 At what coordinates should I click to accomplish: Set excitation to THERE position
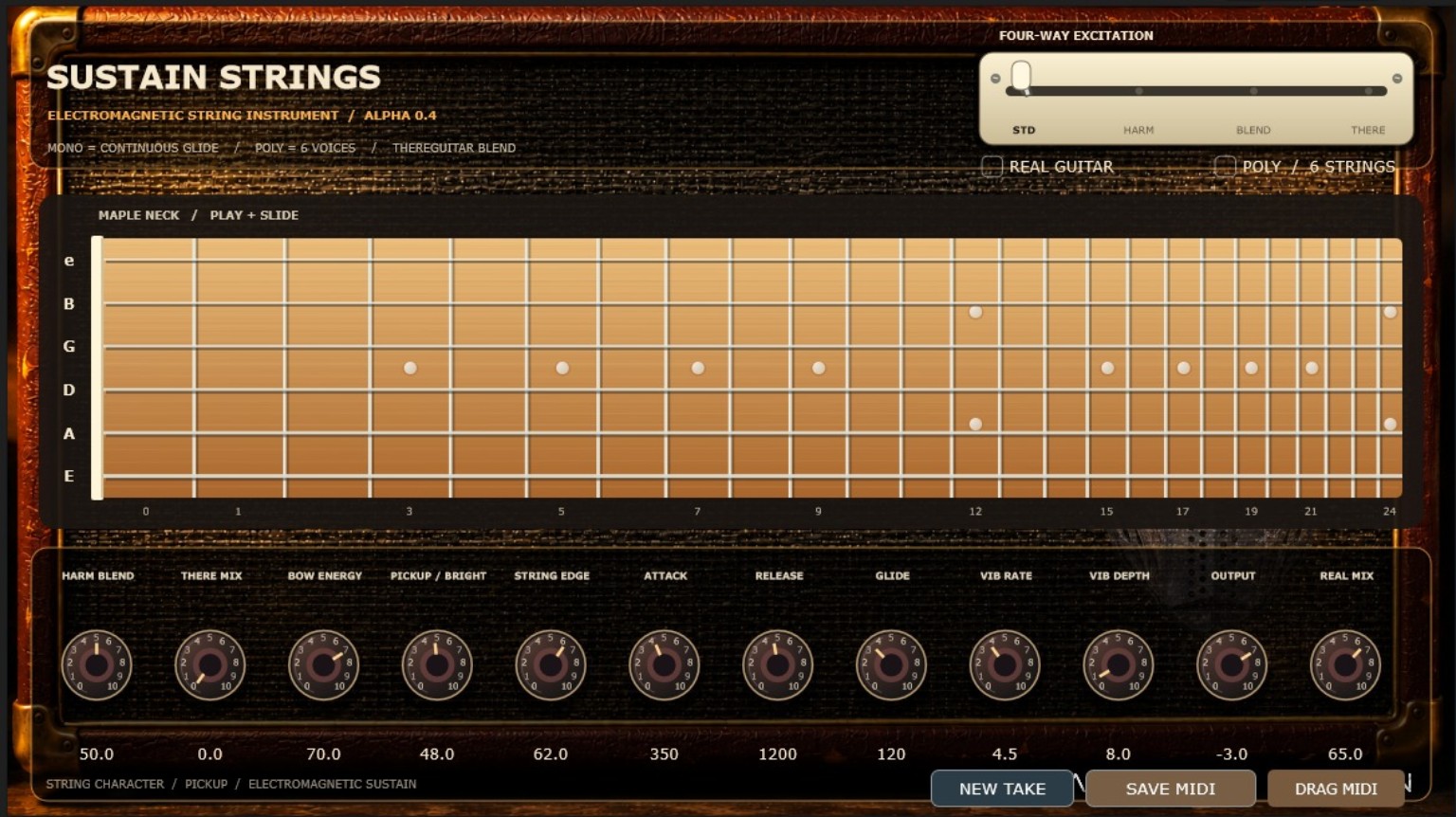click(x=1368, y=91)
